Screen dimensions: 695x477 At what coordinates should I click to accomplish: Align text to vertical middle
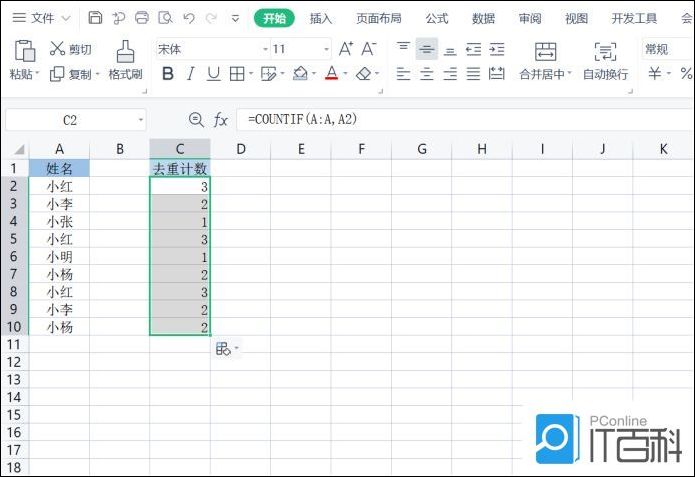click(426, 49)
